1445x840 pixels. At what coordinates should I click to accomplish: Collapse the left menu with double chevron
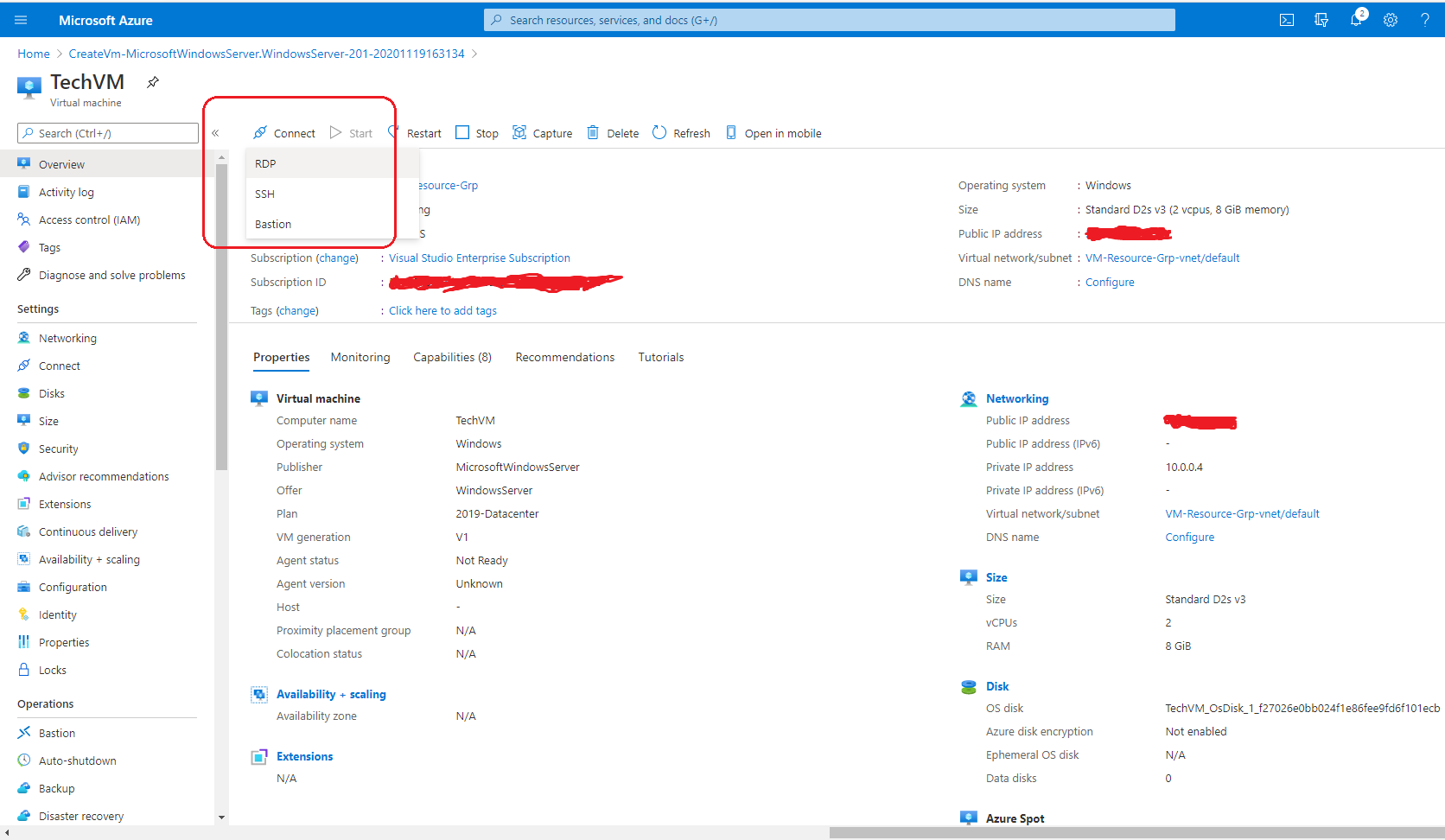[215, 133]
